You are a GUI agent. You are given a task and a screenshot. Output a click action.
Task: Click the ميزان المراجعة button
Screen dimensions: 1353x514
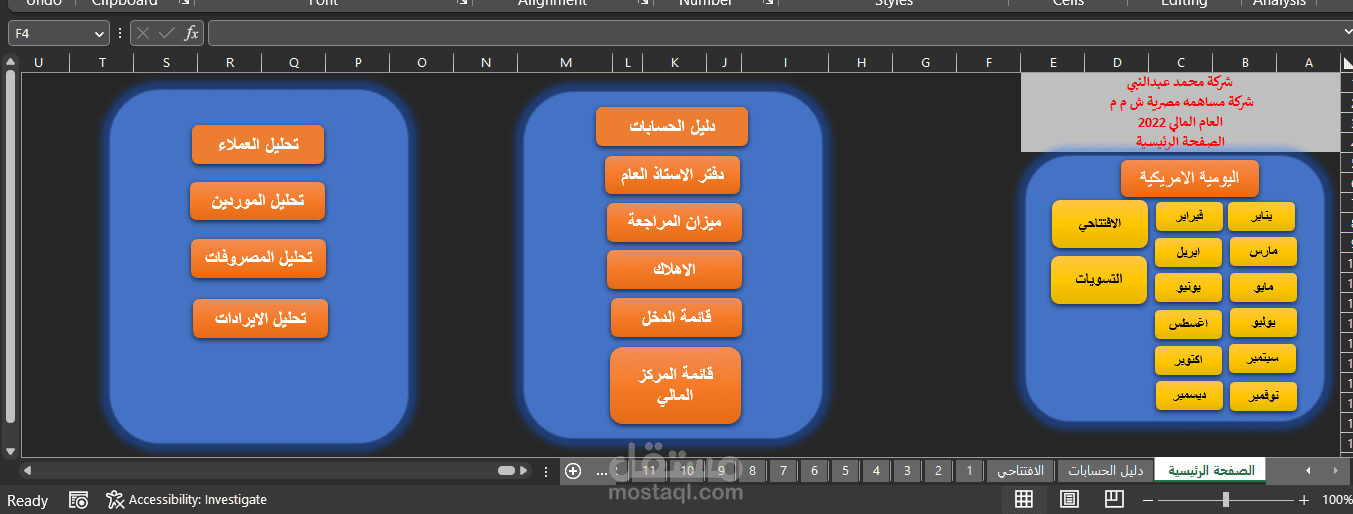[674, 222]
